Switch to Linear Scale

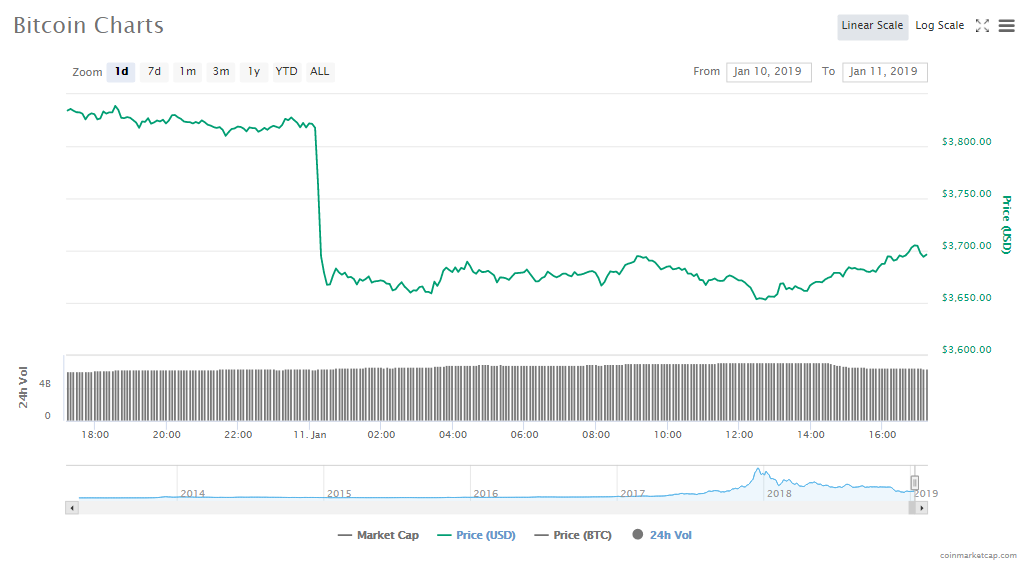point(872,26)
